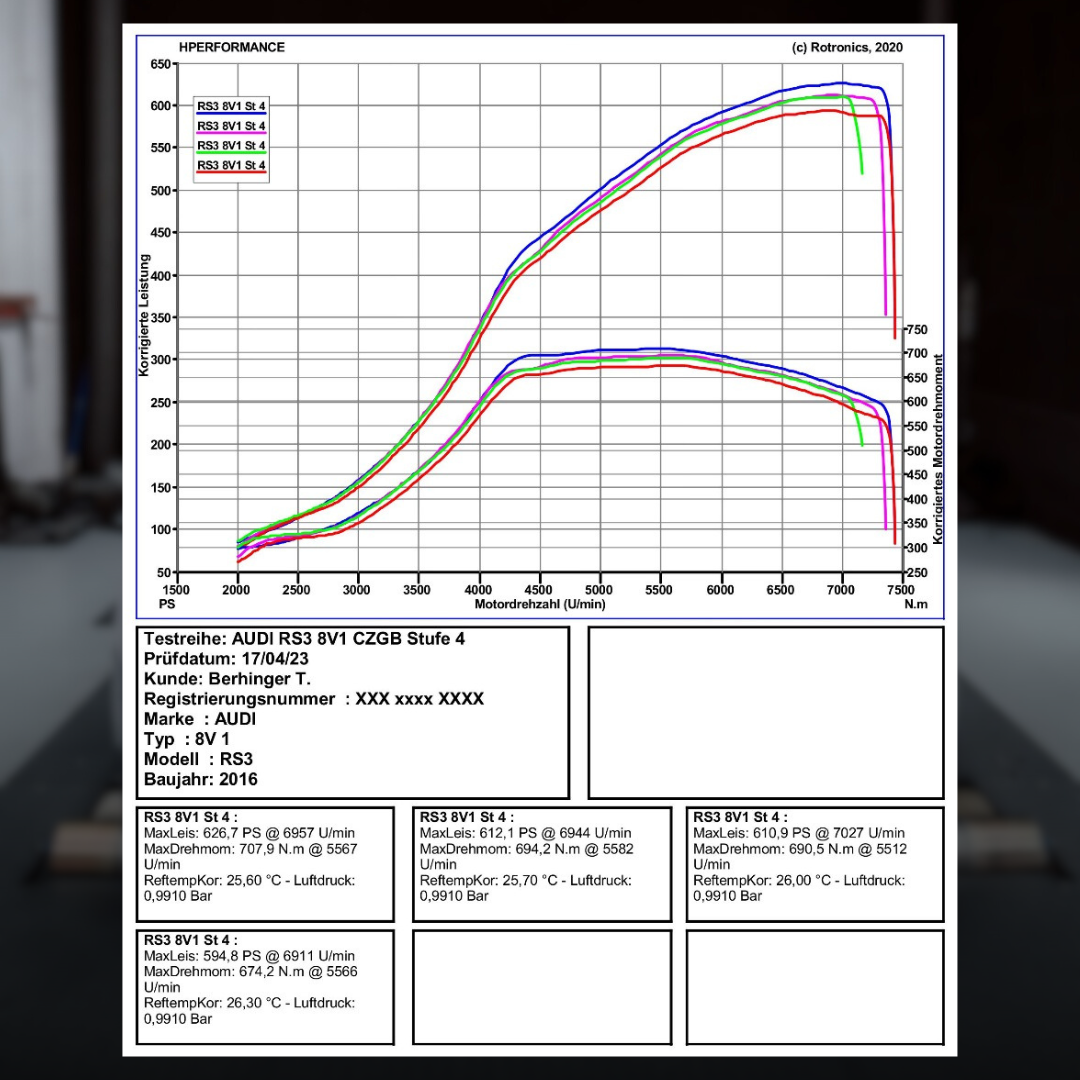The width and height of the screenshot is (1080, 1080).
Task: Click the HPERFORMANCE title above the chart
Action: [231, 47]
